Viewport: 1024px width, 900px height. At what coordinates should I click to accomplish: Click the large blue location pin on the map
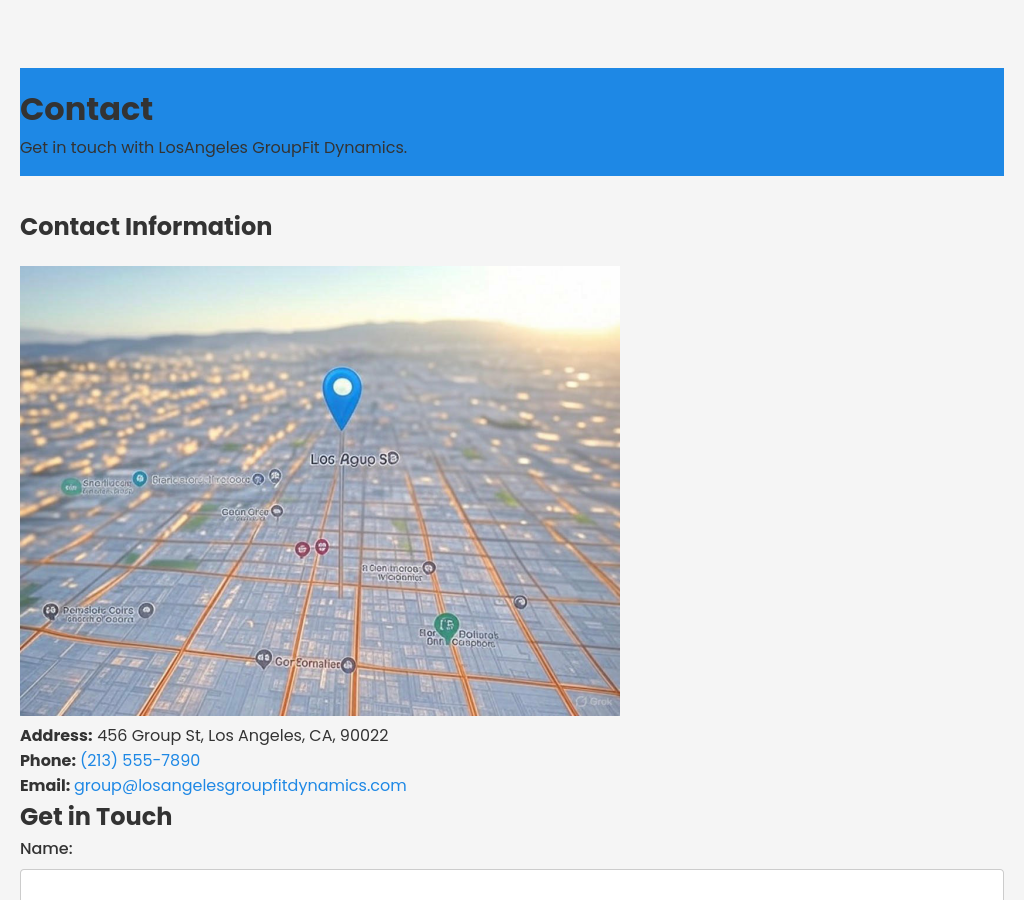coord(342,393)
